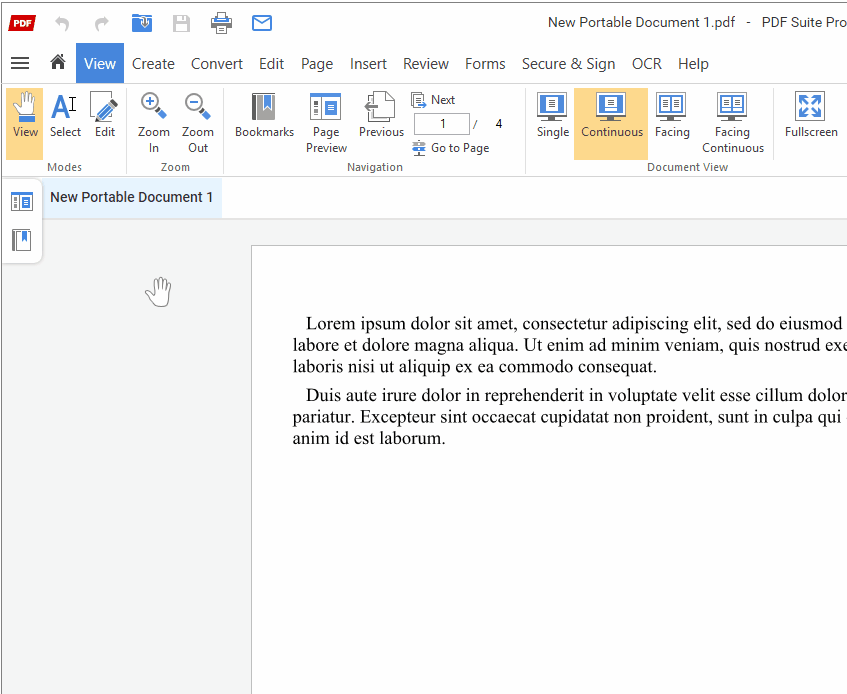Screen dimensions: 847x694
Task: Open the Help ribbon tab
Action: [693, 64]
